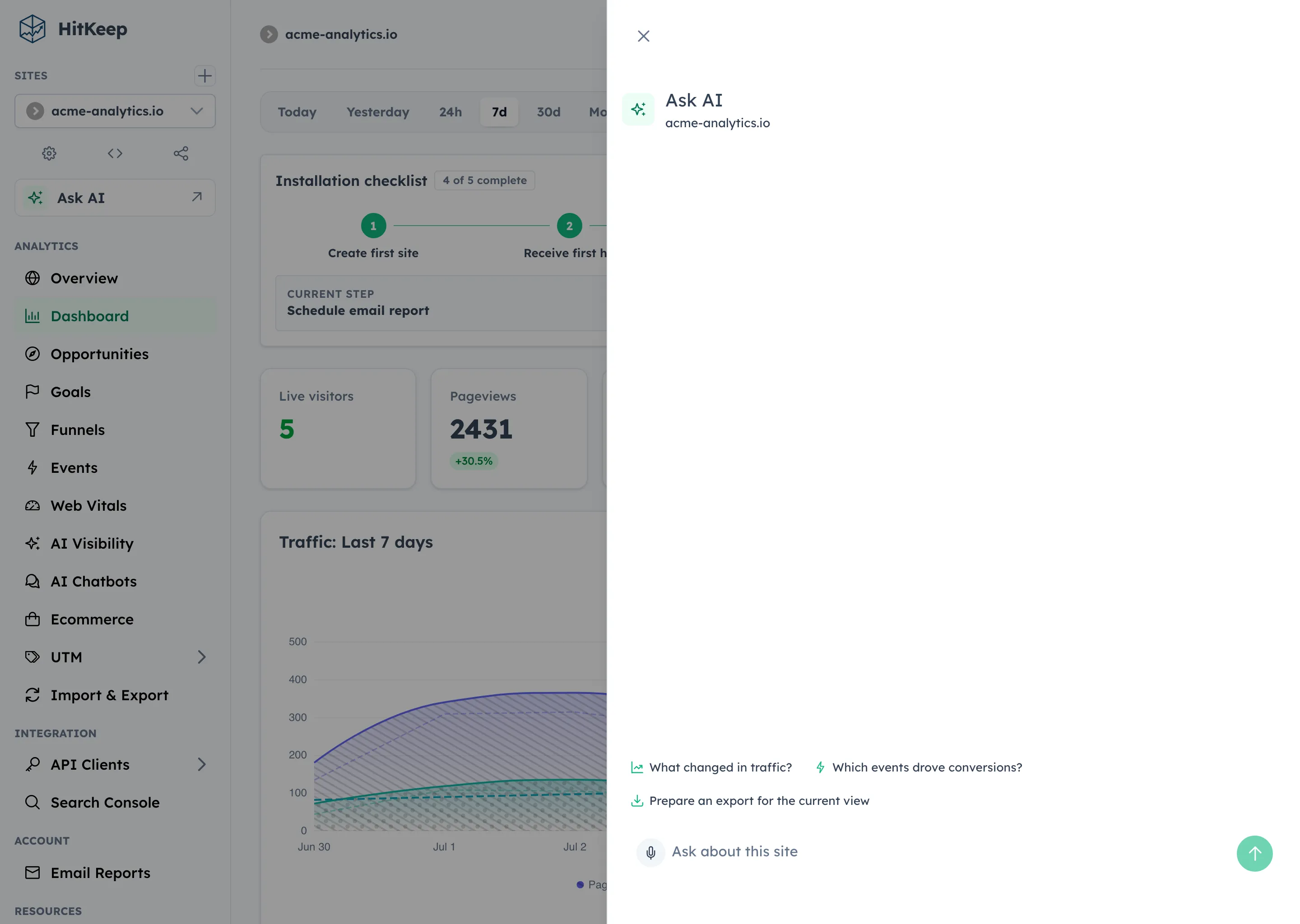Choose 'What changed in traffic?' suggestion
The image size is (1300, 924).
(x=711, y=767)
